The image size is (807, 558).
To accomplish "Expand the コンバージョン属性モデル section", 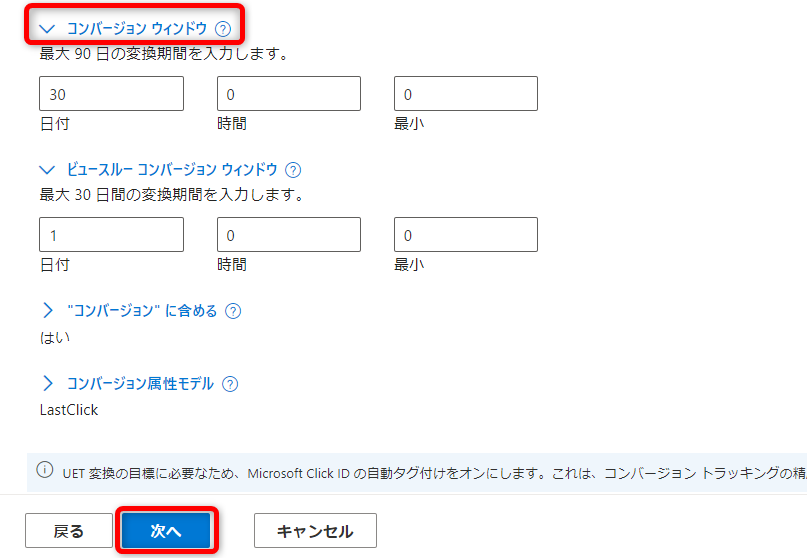I will click(47, 384).
